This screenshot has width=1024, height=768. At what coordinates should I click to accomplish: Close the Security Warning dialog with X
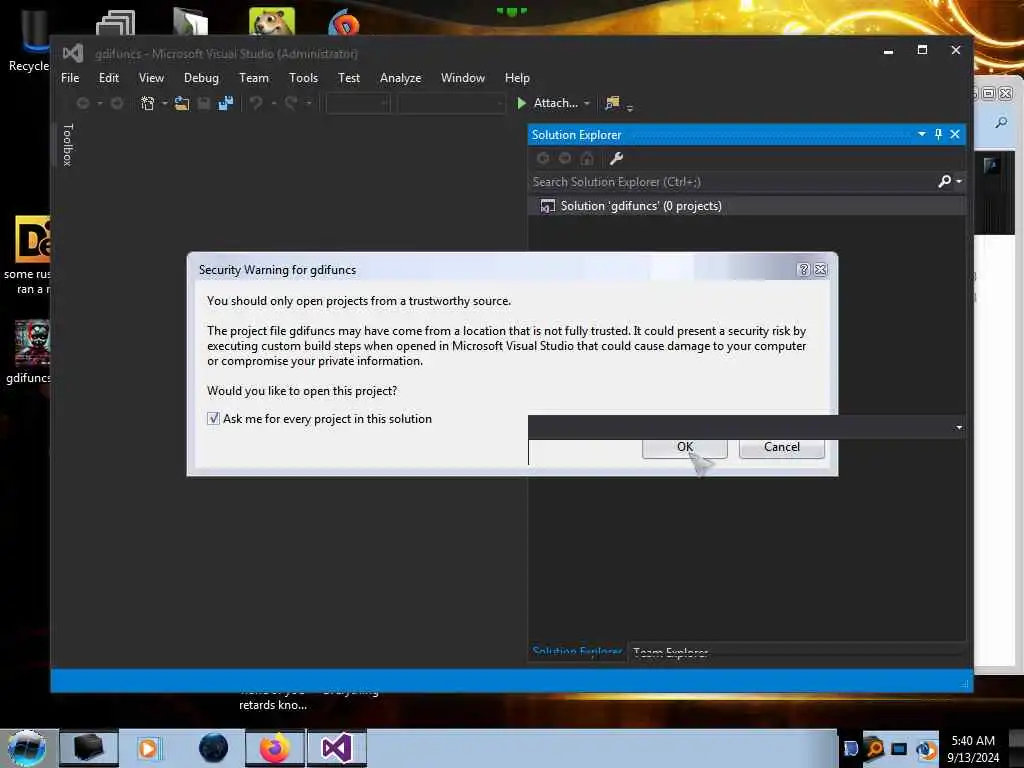(x=821, y=270)
